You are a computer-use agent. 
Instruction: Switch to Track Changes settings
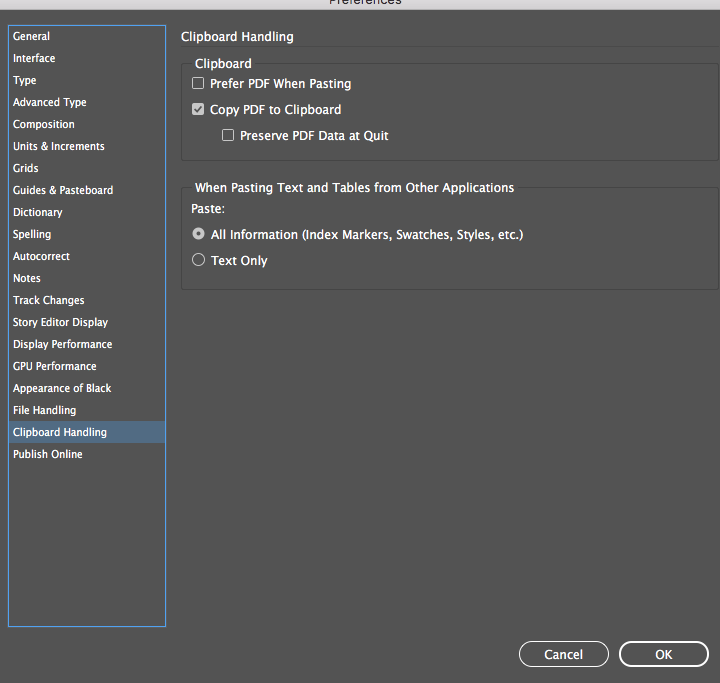(49, 300)
